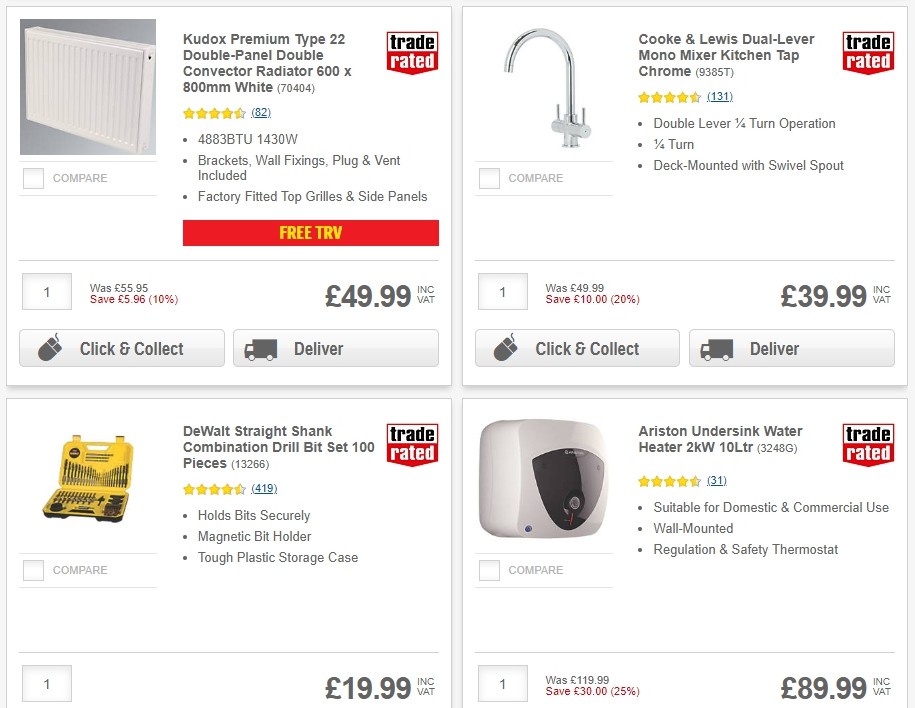
Task: Select quantity field for the kitchen tap
Action: (502, 292)
